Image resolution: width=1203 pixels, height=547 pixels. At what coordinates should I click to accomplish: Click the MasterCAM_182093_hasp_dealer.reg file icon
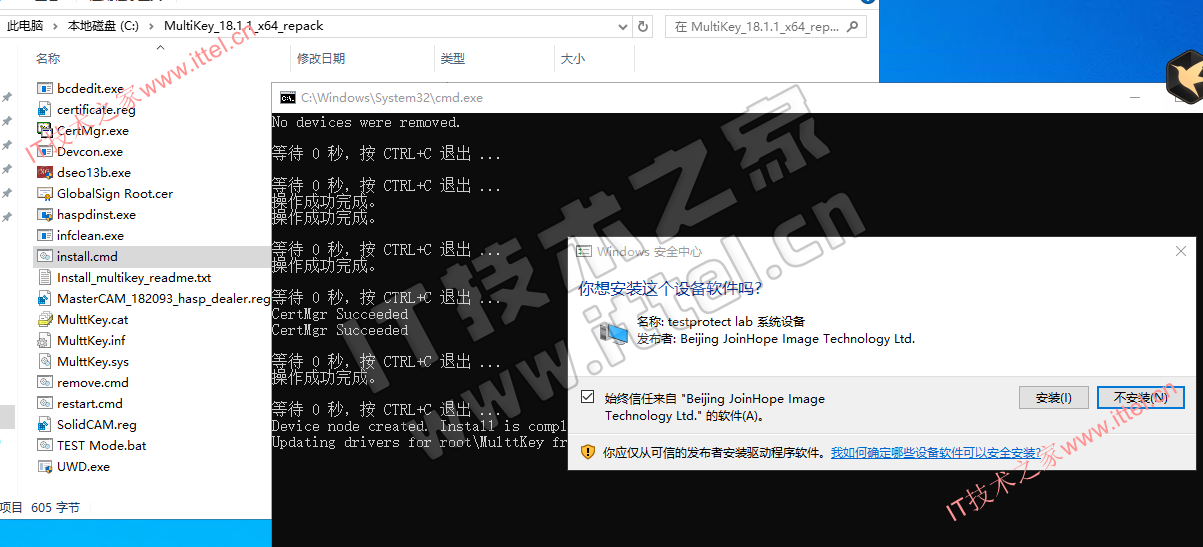click(44, 298)
